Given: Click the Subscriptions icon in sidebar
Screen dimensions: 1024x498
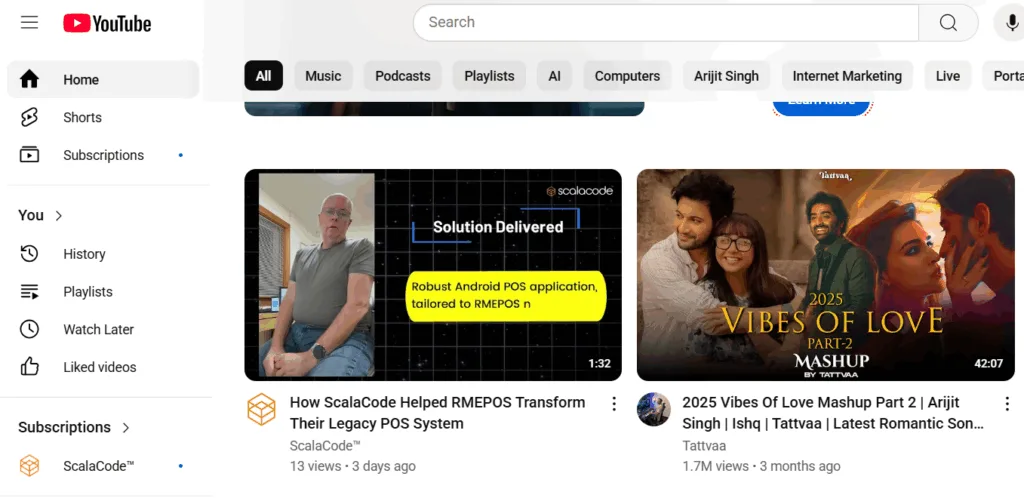Looking at the screenshot, I should [29, 155].
